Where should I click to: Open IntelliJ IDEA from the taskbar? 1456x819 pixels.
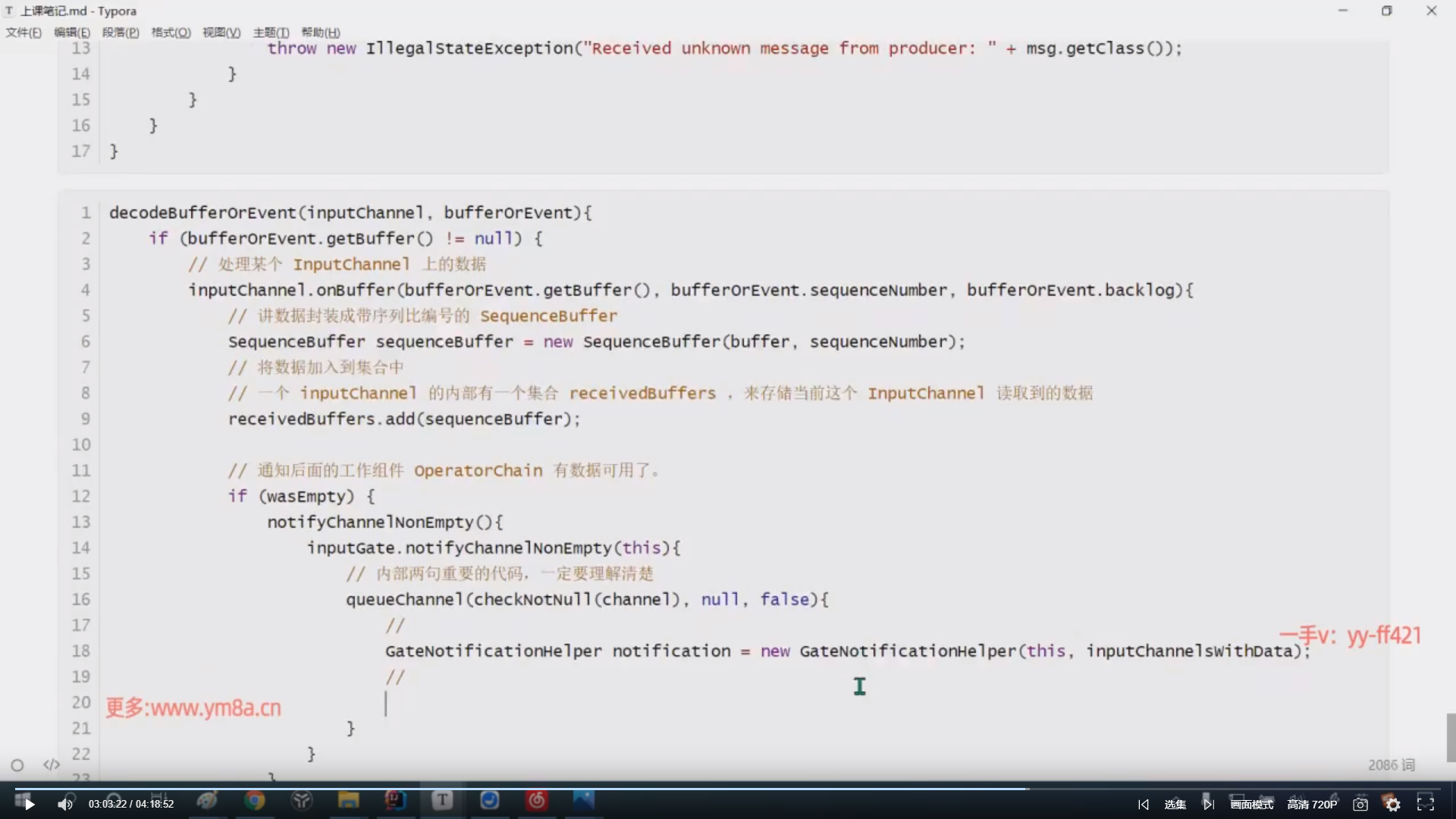tap(395, 800)
